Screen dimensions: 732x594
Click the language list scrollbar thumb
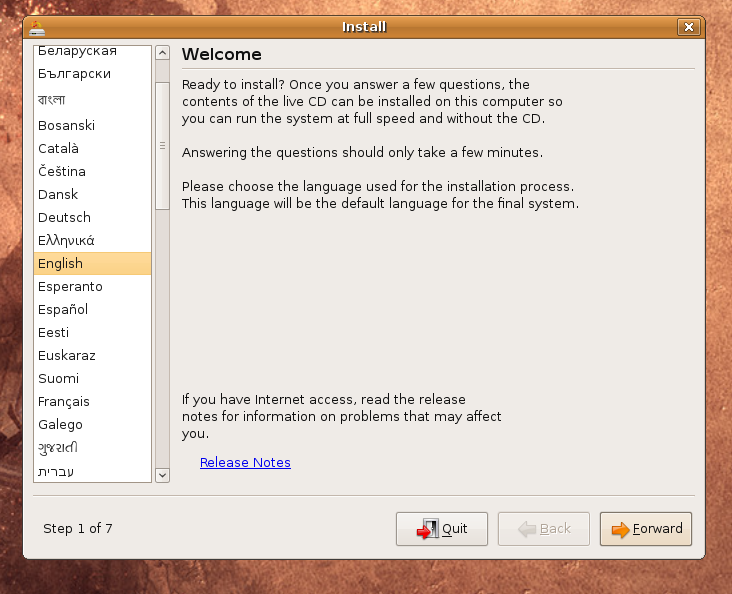[162, 146]
